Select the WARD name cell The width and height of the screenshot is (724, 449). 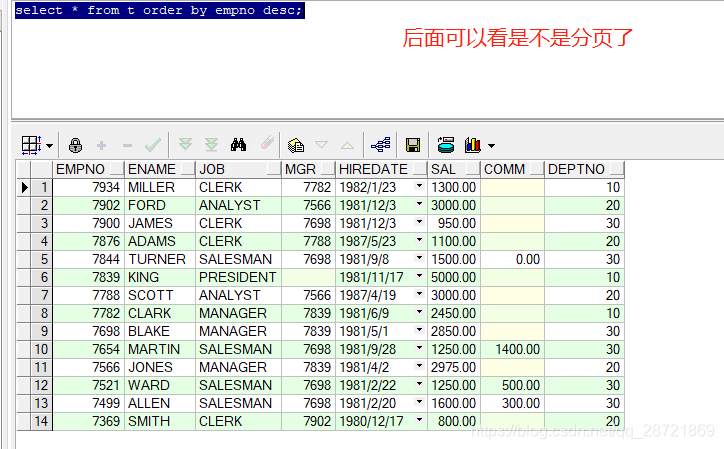coord(160,385)
